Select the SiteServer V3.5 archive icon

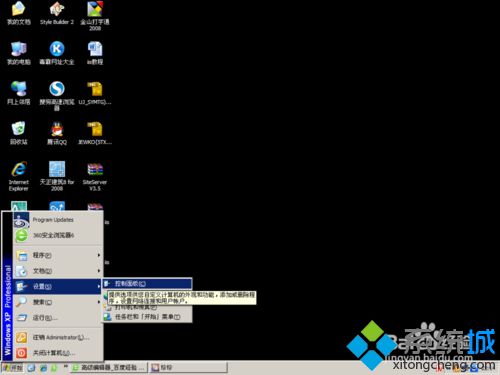pyautogui.click(x=95, y=176)
